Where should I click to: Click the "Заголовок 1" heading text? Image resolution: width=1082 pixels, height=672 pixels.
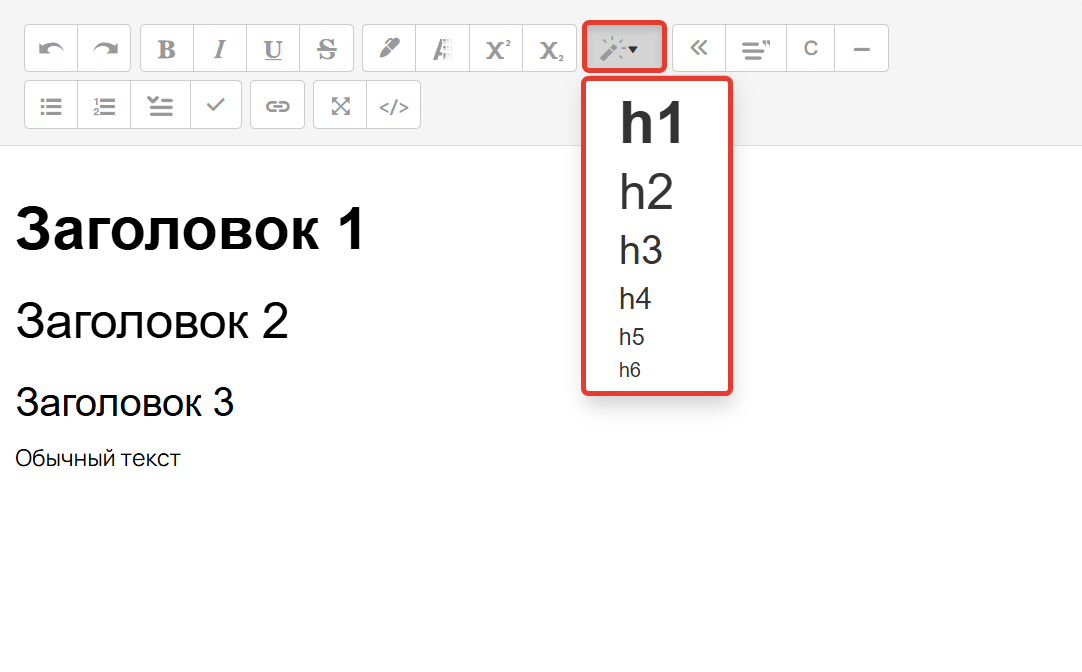click(x=190, y=229)
